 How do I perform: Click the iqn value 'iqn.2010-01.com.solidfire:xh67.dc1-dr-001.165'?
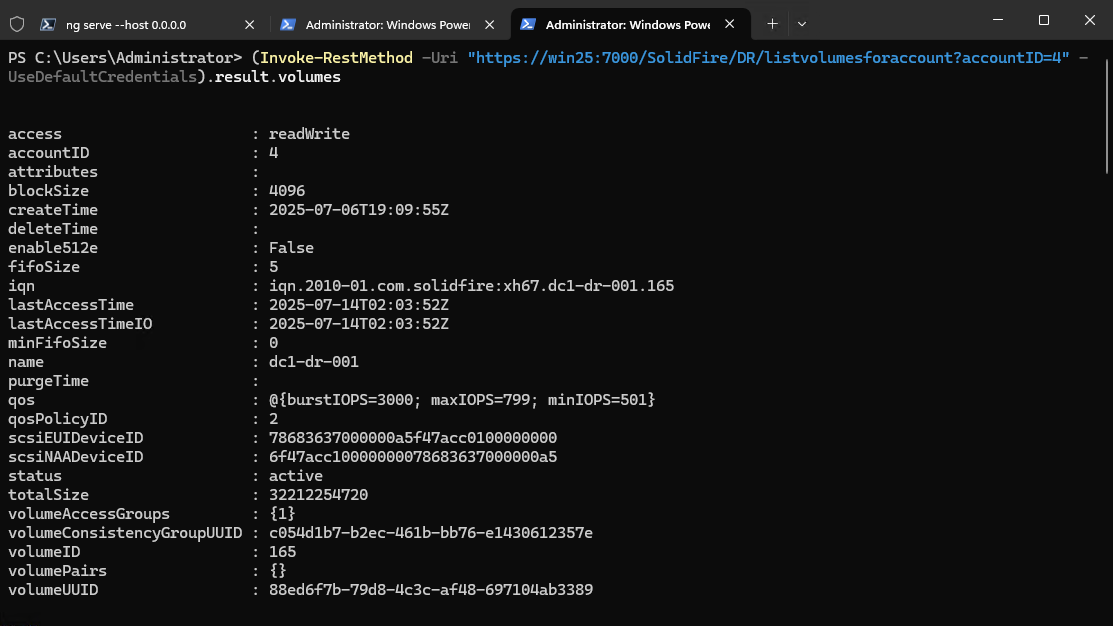tap(471, 285)
